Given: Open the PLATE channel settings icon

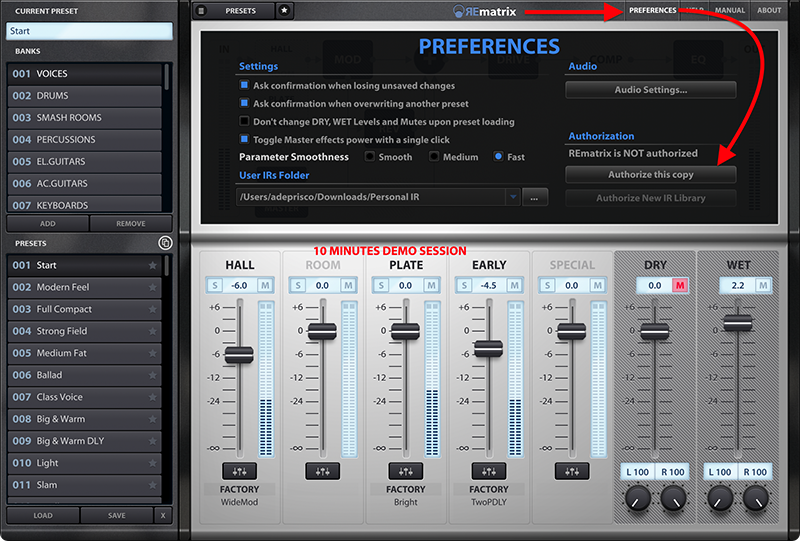Looking at the screenshot, I should [406, 471].
